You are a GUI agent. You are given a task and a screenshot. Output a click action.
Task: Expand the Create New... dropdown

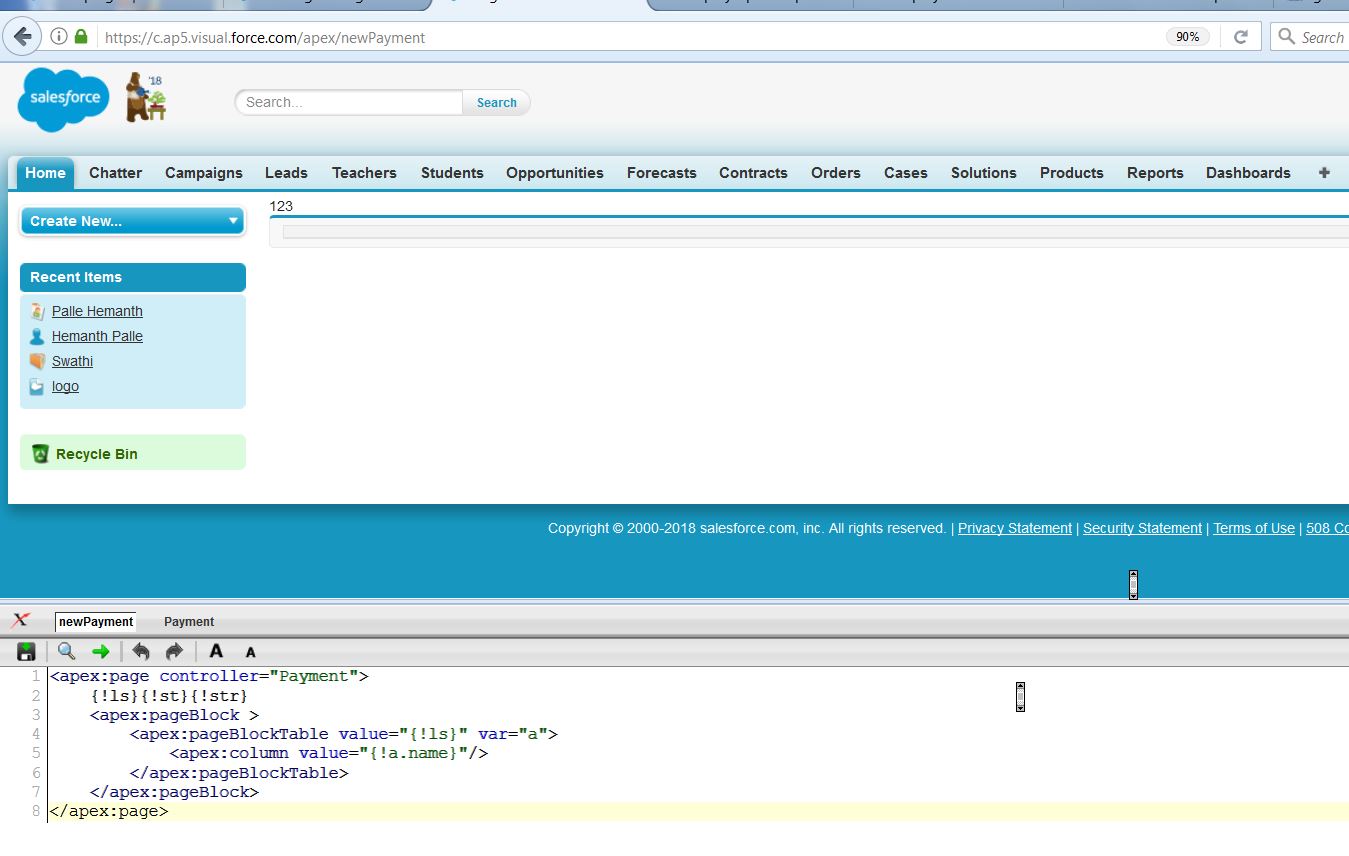pyautogui.click(x=132, y=221)
